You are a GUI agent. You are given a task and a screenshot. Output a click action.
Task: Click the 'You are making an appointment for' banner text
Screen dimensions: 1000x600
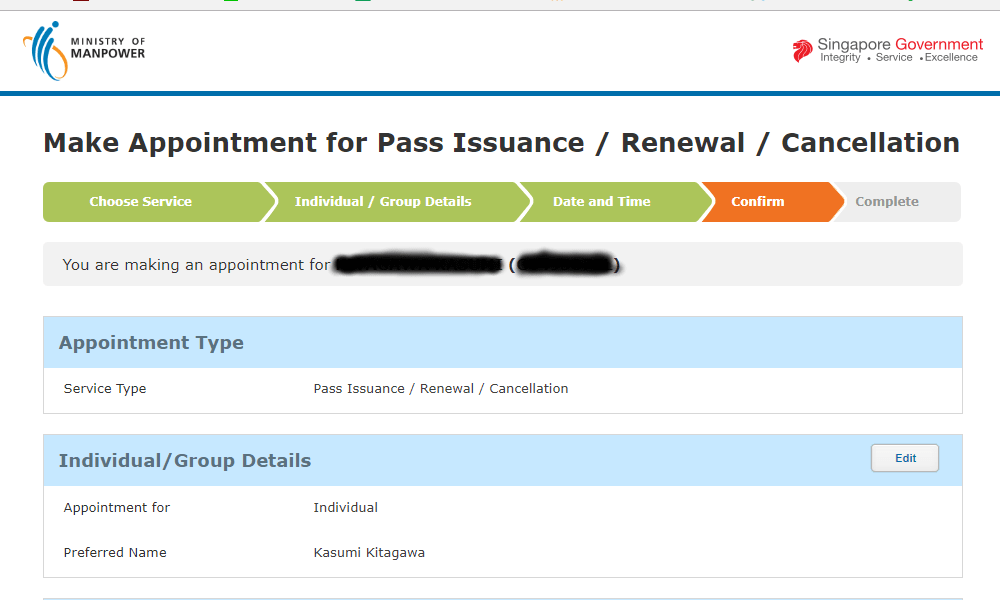[x=196, y=265]
